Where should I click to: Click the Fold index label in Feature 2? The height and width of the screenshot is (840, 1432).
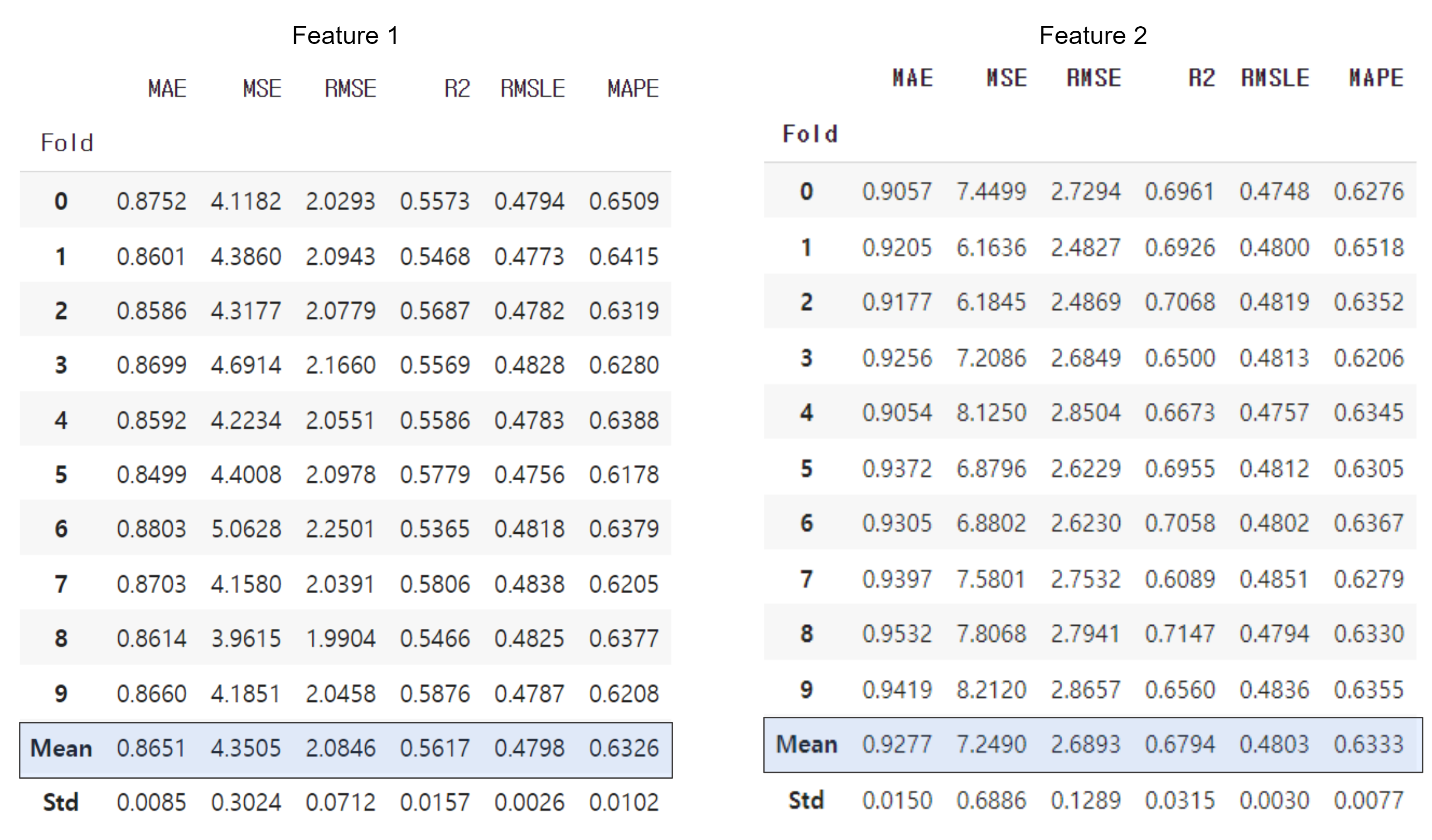(810, 134)
